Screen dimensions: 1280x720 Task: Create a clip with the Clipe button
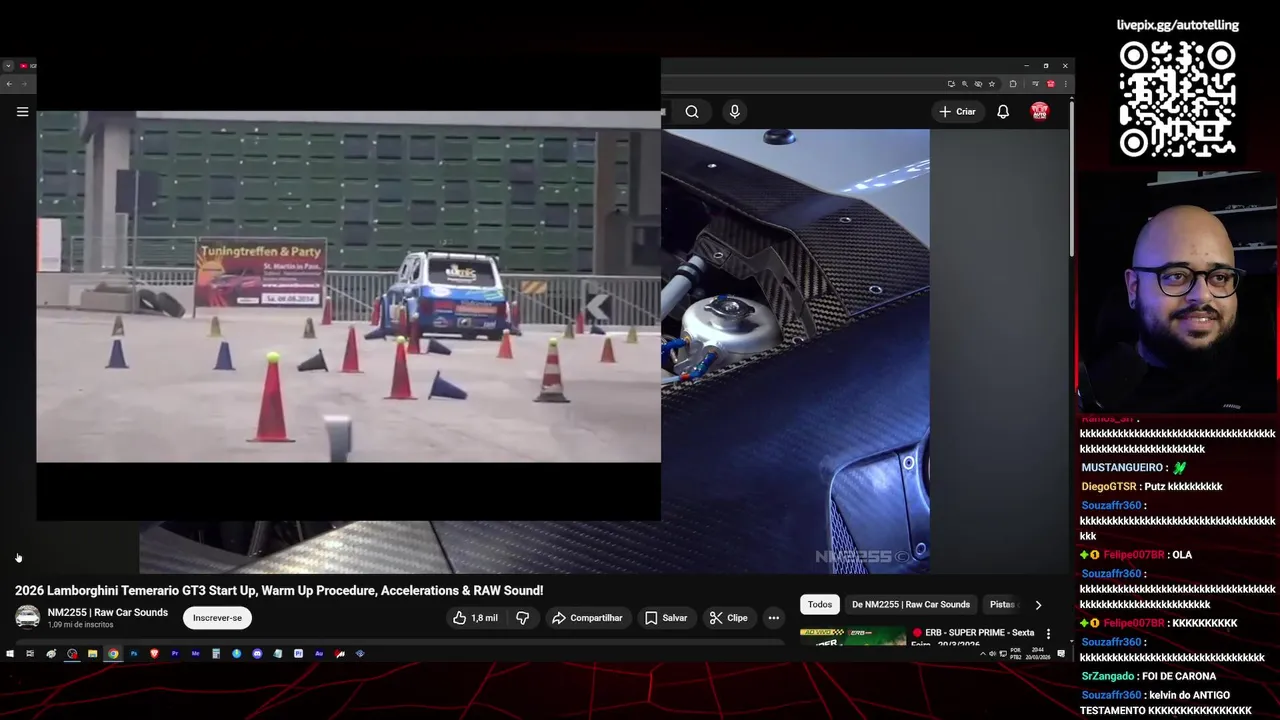click(x=729, y=618)
